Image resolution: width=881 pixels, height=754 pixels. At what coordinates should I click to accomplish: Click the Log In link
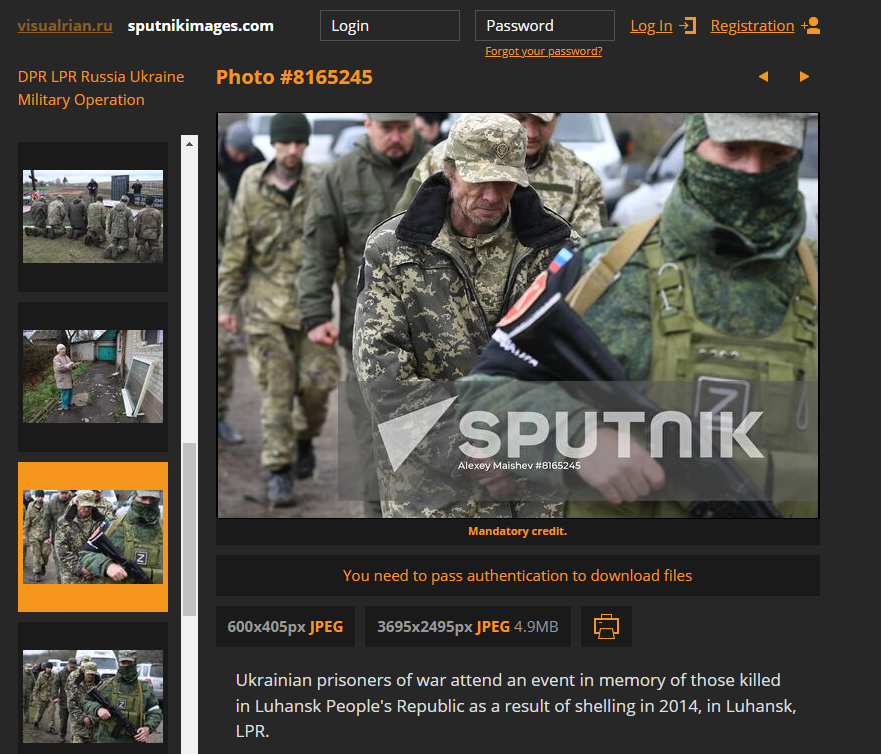click(651, 26)
